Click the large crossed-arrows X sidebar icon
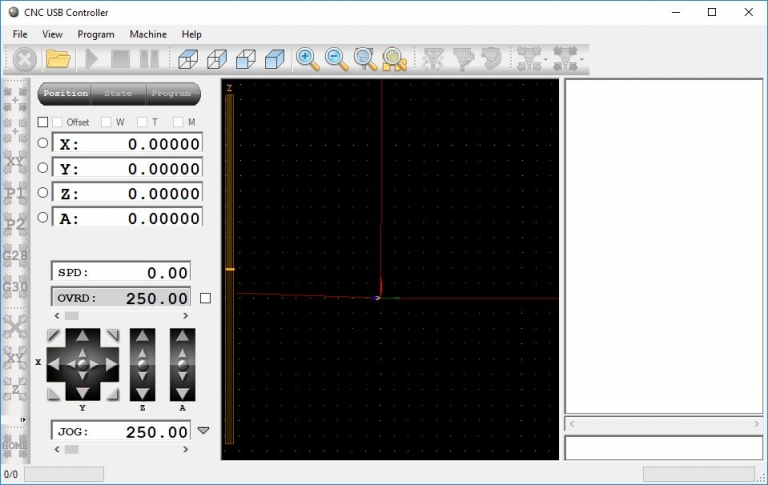This screenshot has width=768, height=485. 16,327
